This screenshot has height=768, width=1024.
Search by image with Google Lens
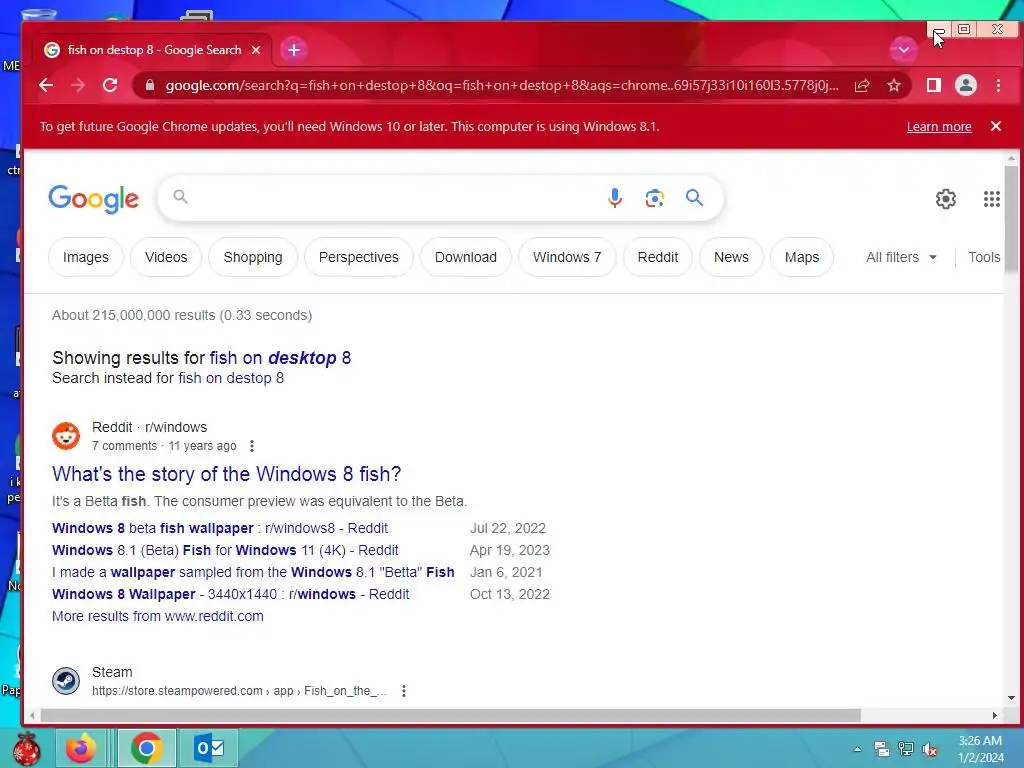654,197
